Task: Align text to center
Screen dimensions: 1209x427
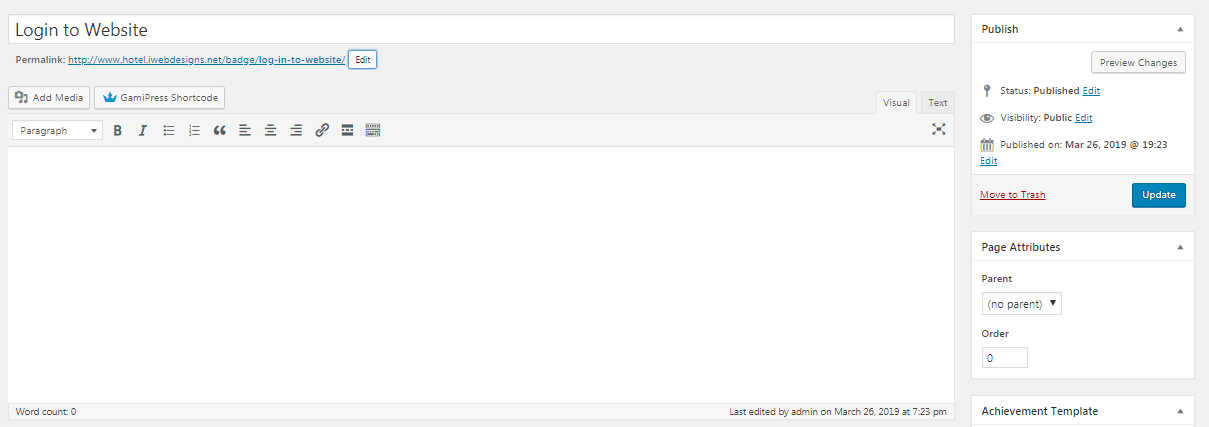Action: (271, 130)
